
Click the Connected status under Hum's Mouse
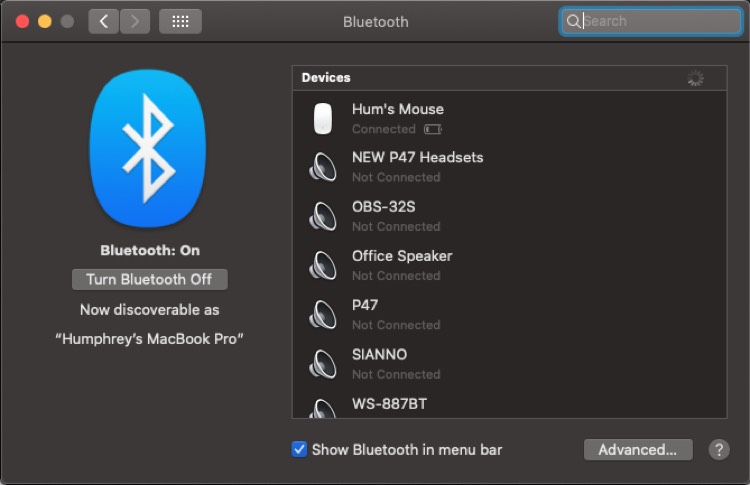(384, 129)
